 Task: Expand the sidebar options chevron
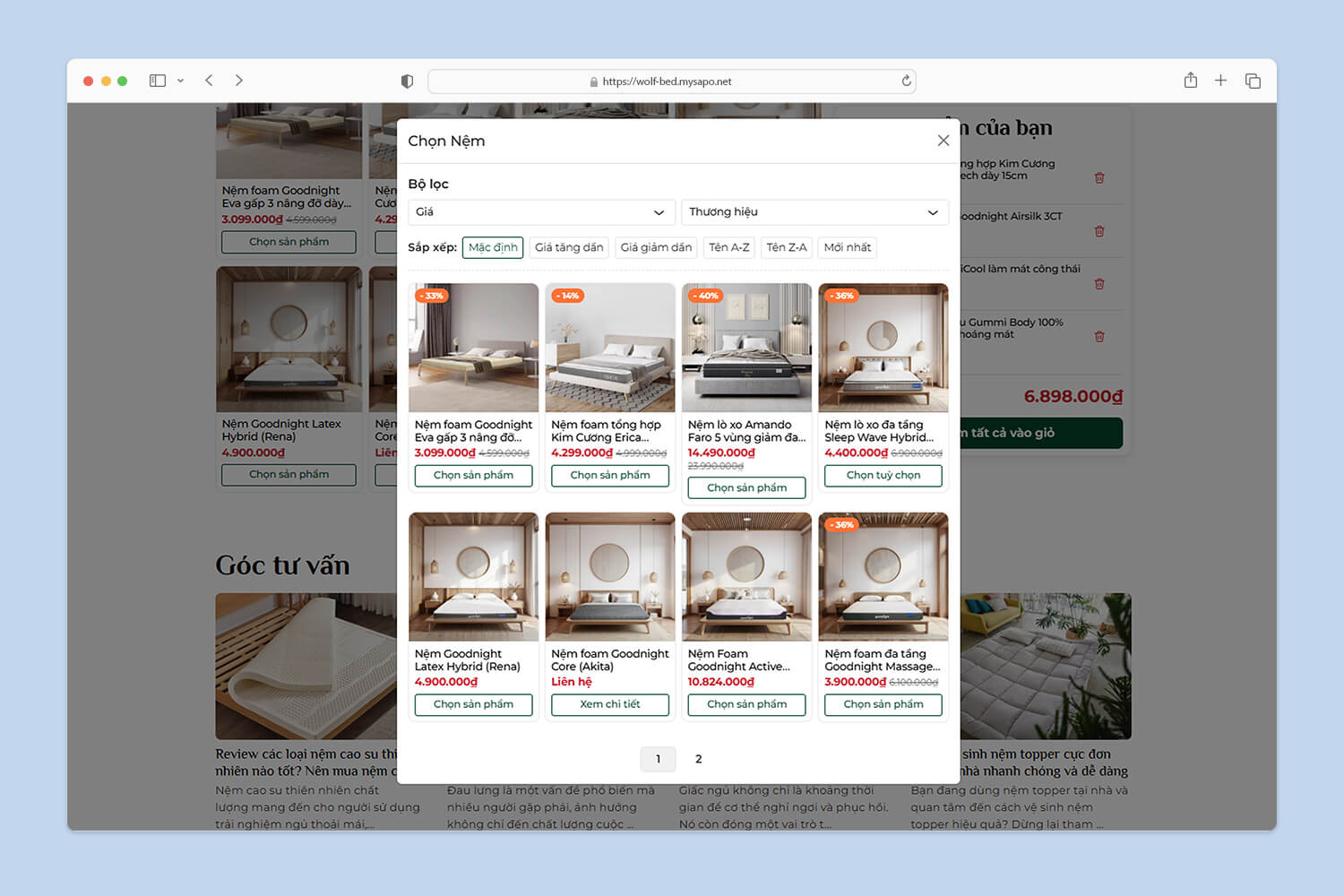(x=180, y=81)
